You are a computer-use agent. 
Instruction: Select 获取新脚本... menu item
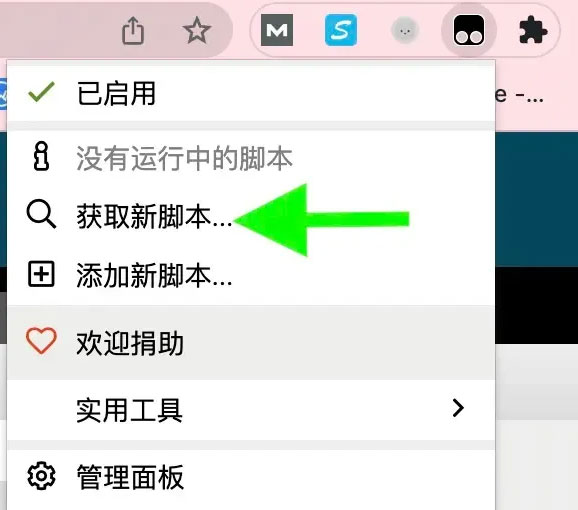pyautogui.click(x=251, y=216)
